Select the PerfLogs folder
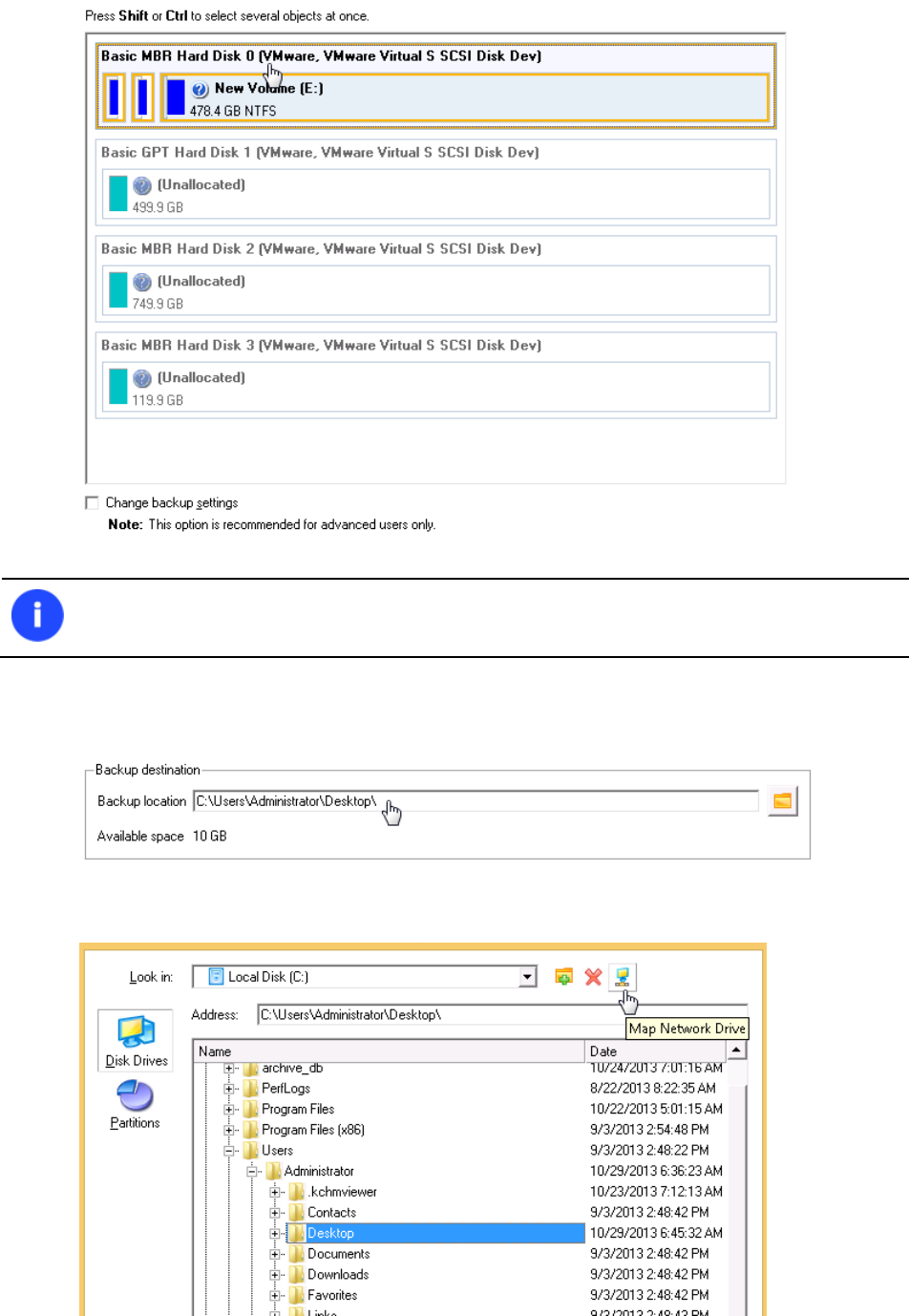This screenshot has width=909, height=1316. pos(285,1089)
